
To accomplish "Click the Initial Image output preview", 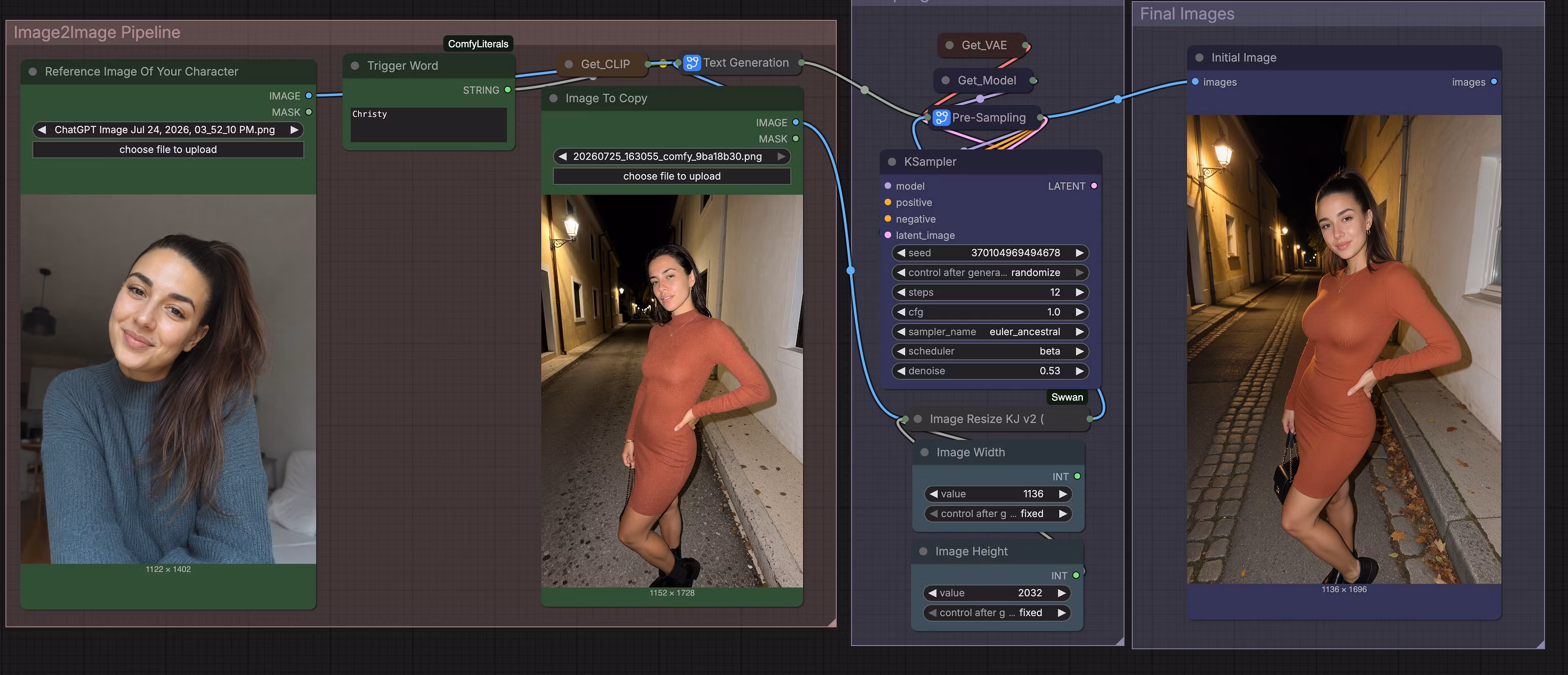I will click(x=1344, y=349).
